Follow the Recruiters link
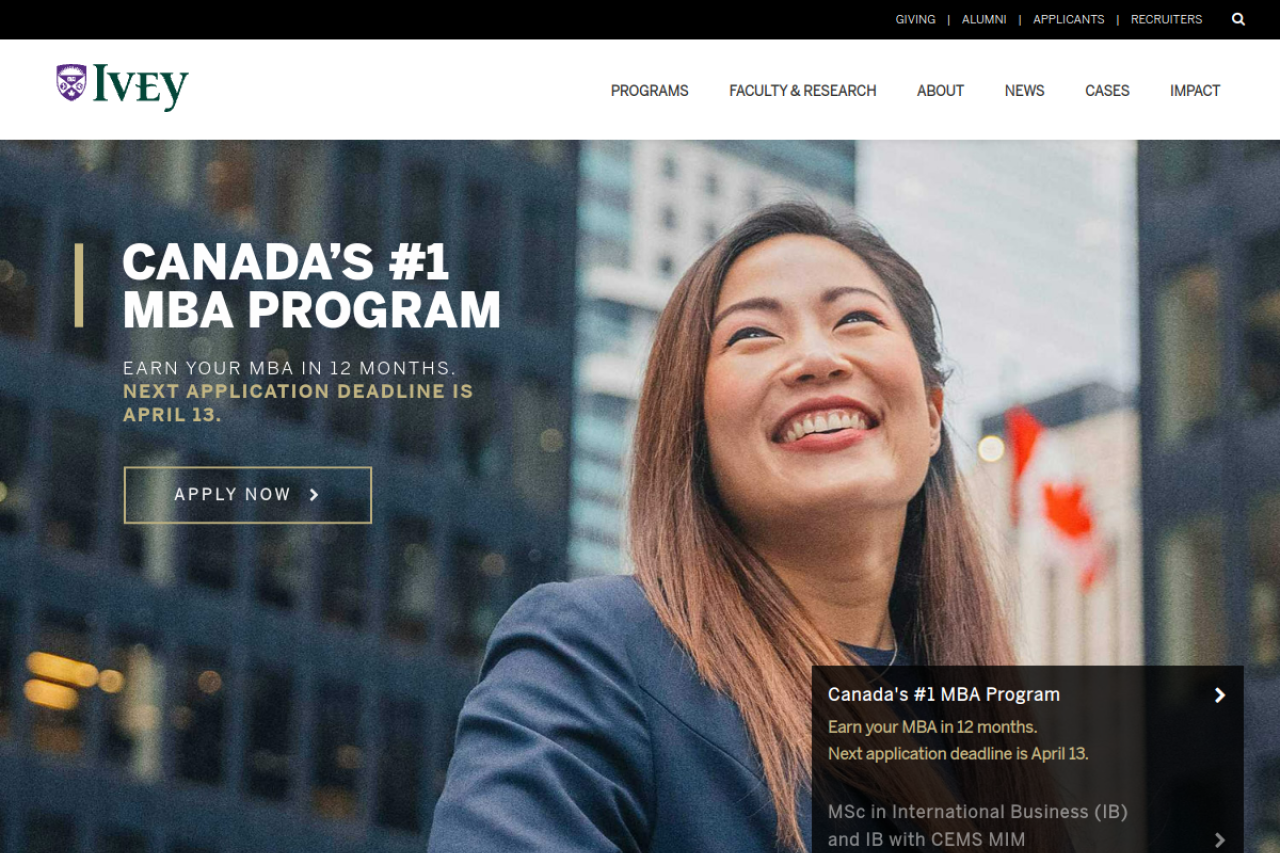 (x=1167, y=19)
